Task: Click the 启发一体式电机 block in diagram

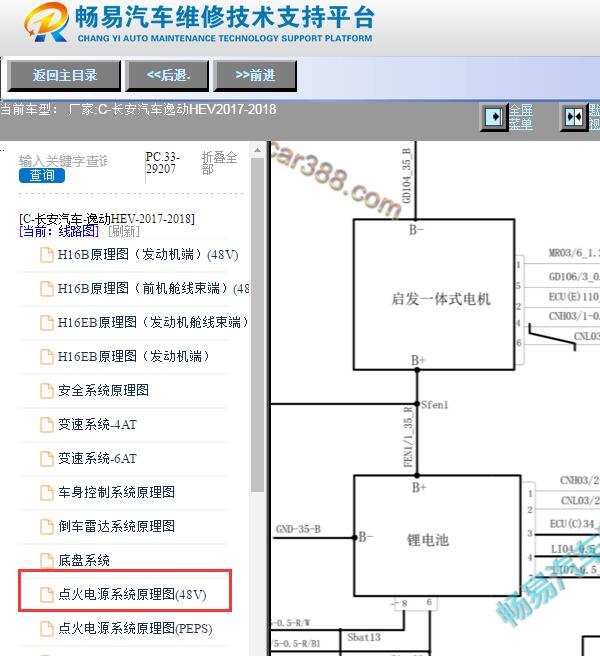Action: [434, 295]
